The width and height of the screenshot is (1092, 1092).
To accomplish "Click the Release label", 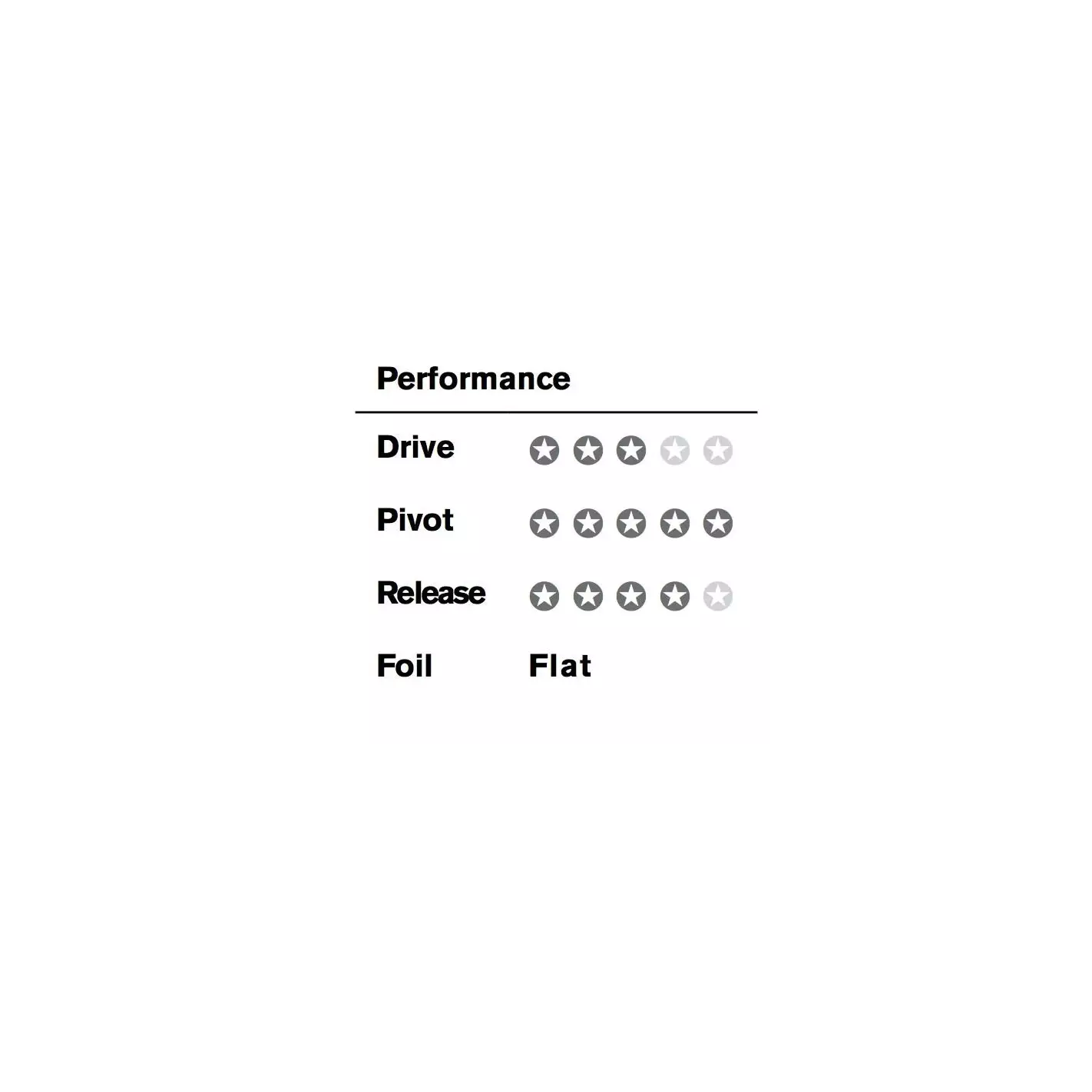I will tap(431, 593).
